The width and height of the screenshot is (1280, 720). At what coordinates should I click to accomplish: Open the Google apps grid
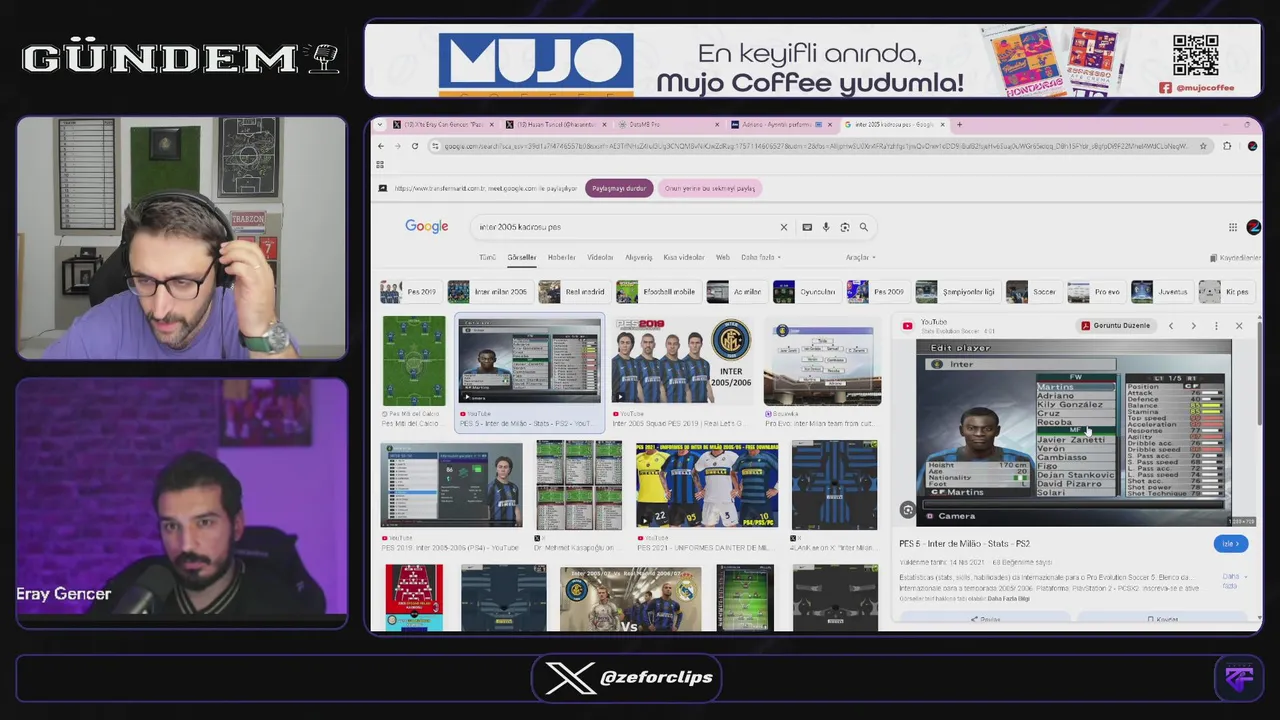1233,227
